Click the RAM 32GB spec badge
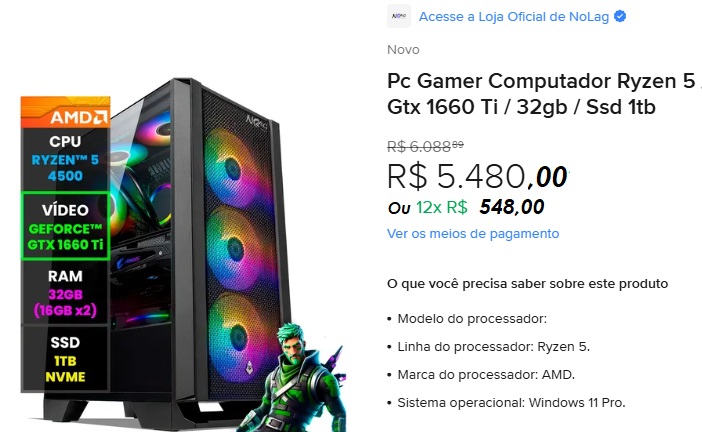702x432 pixels. (x=65, y=293)
